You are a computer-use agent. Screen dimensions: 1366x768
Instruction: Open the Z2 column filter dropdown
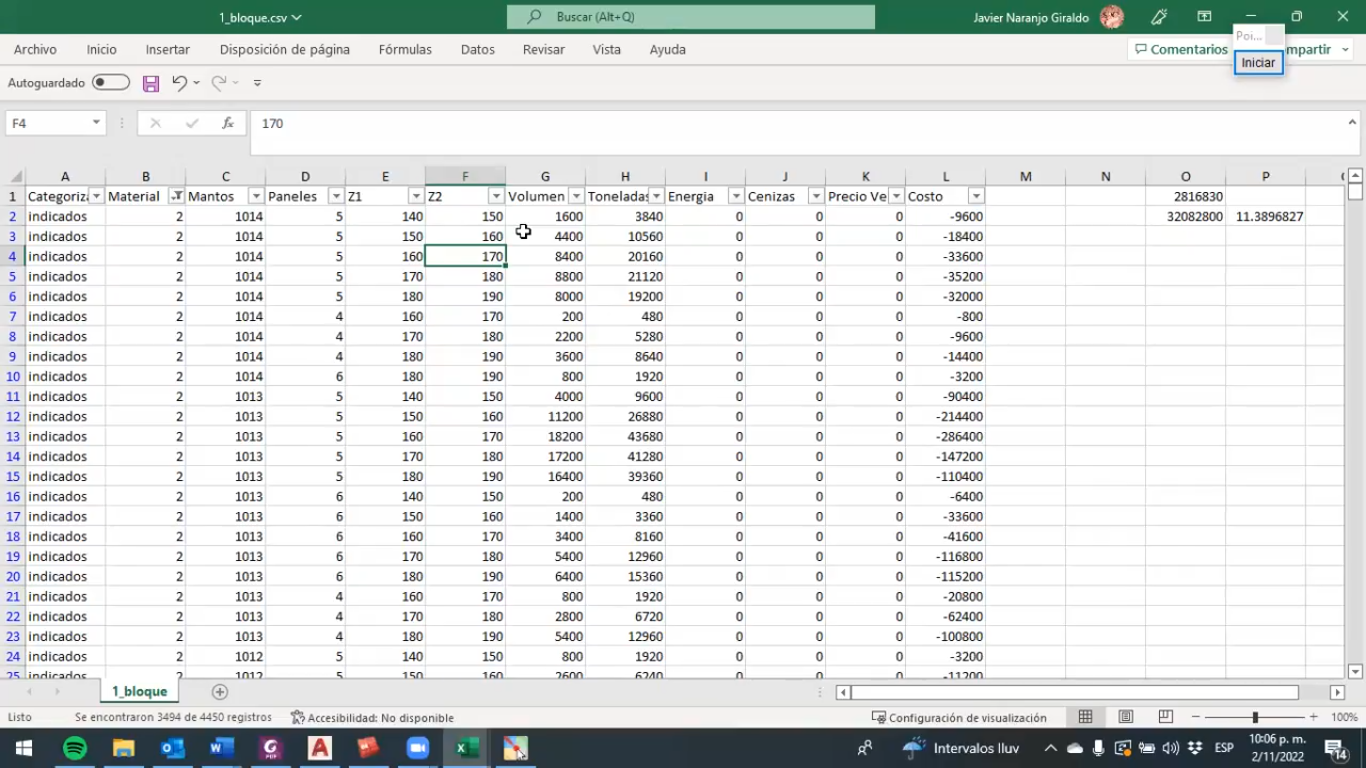[496, 196]
